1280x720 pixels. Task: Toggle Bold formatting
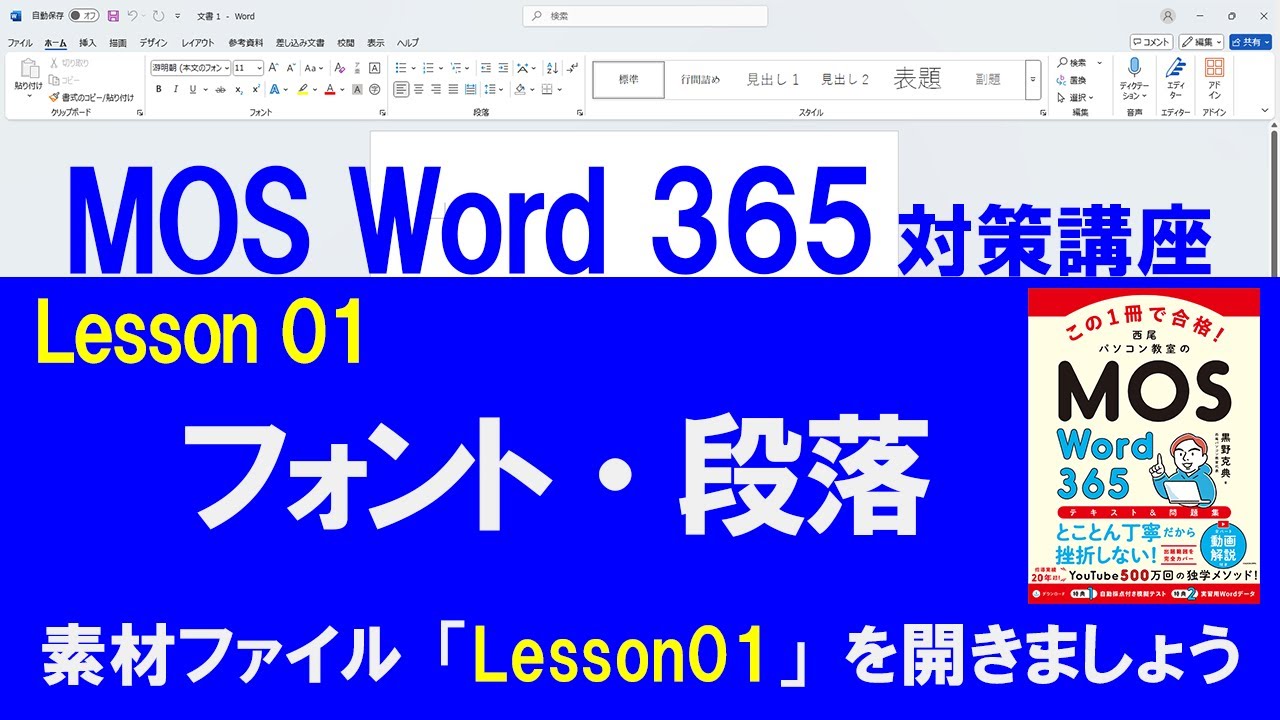[159, 89]
